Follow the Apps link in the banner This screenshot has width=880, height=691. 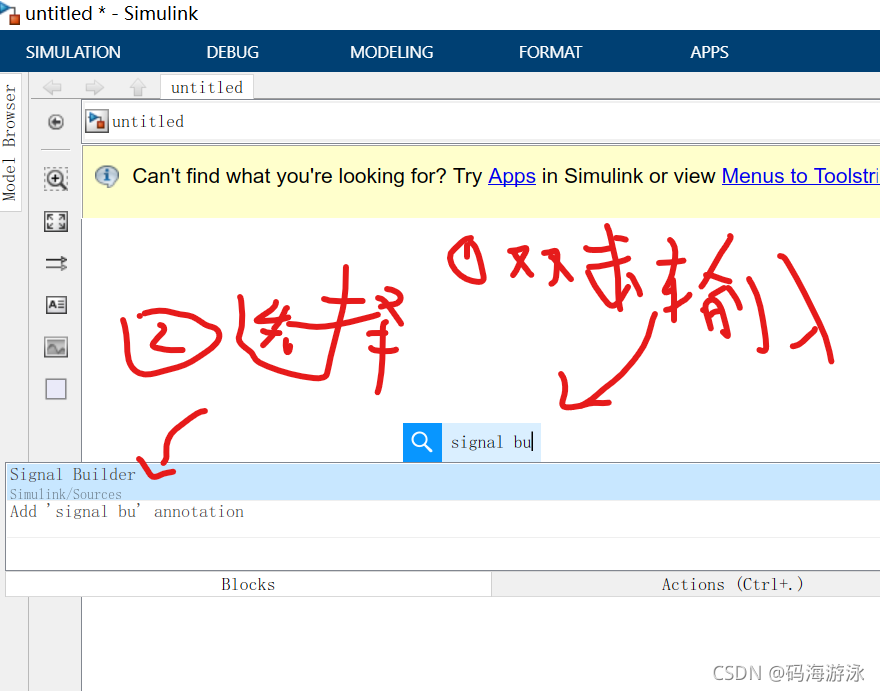[512, 176]
